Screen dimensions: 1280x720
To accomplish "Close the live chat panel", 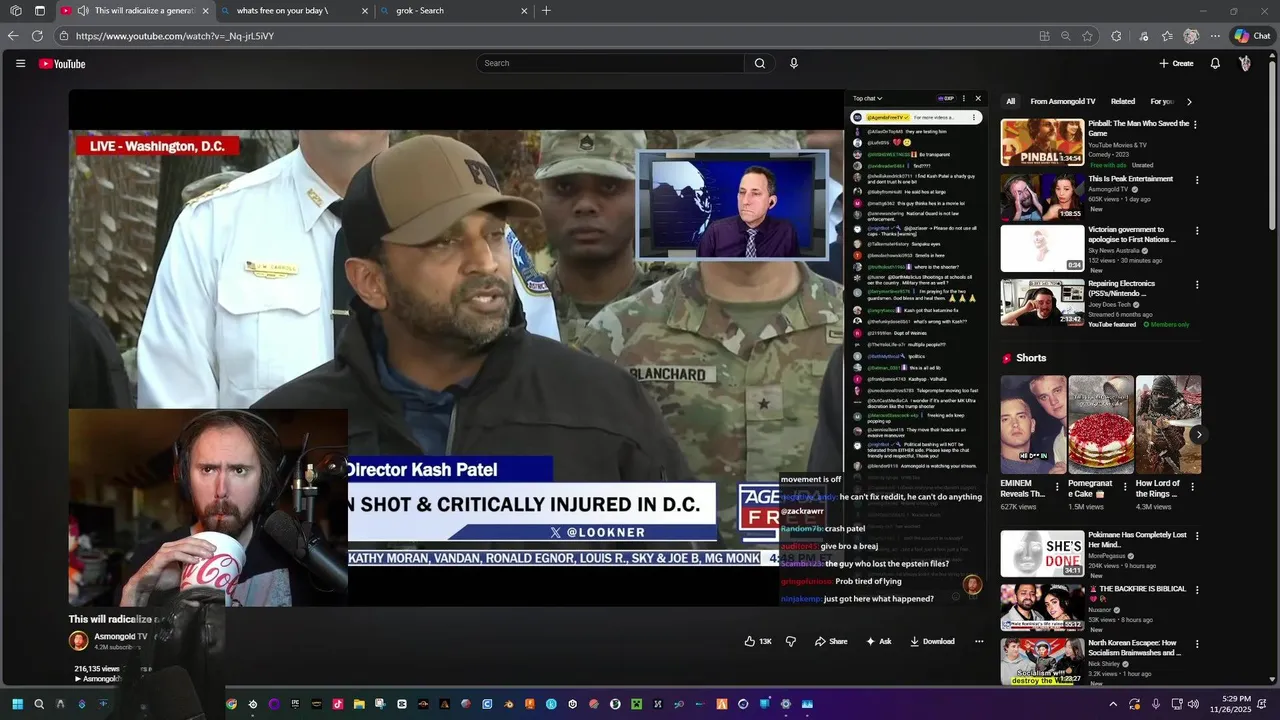I will 978,98.
